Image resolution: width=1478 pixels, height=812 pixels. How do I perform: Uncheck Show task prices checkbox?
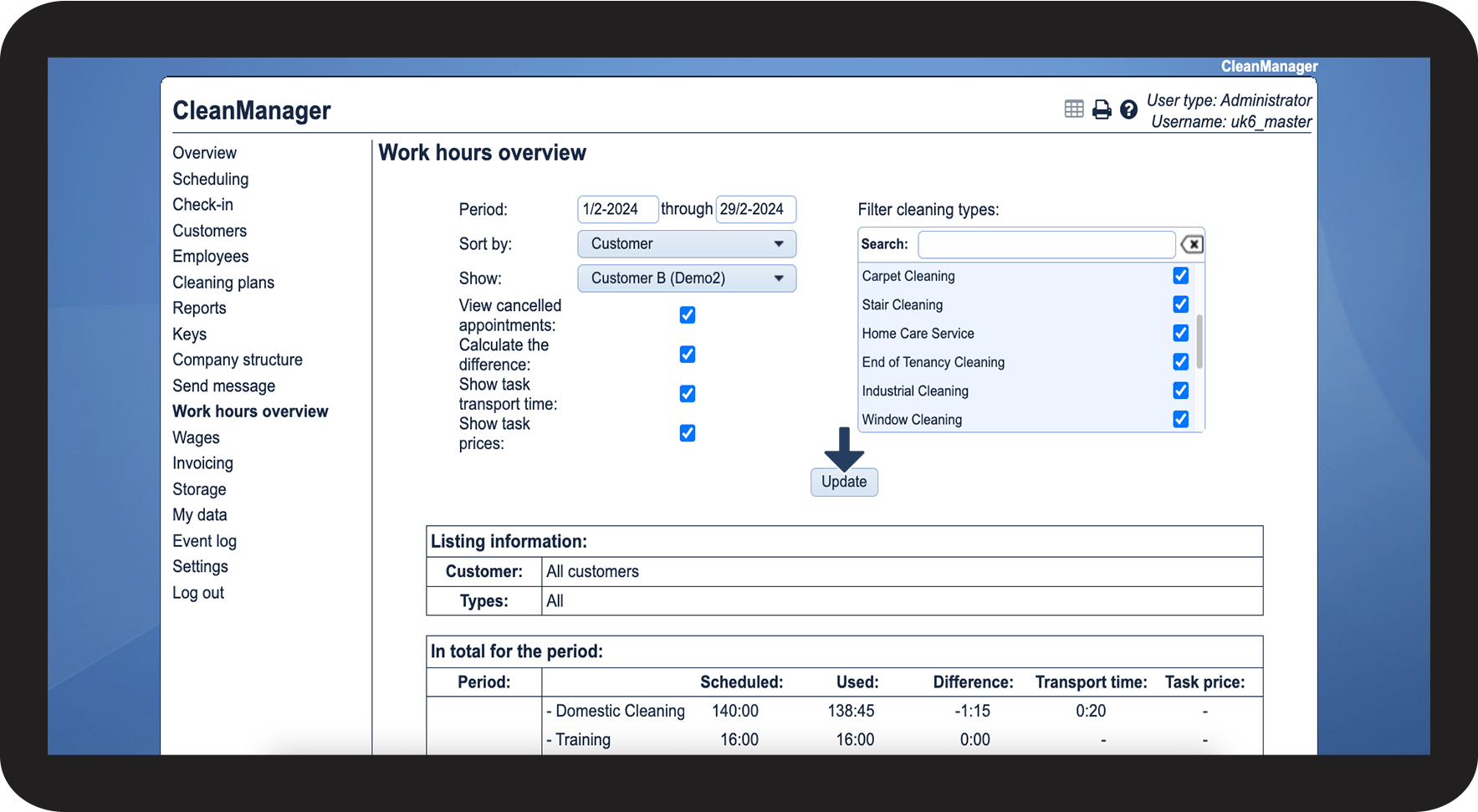coord(688,433)
